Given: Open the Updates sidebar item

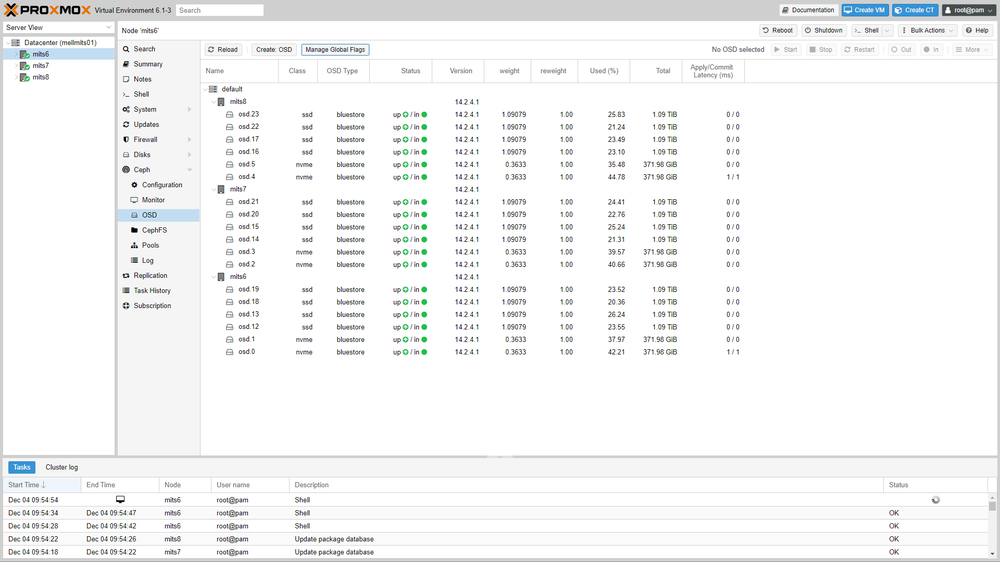Looking at the screenshot, I should [146, 125].
